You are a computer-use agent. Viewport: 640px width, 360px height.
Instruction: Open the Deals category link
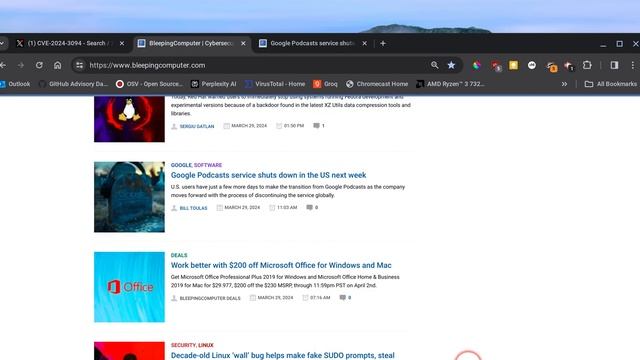[179, 256]
